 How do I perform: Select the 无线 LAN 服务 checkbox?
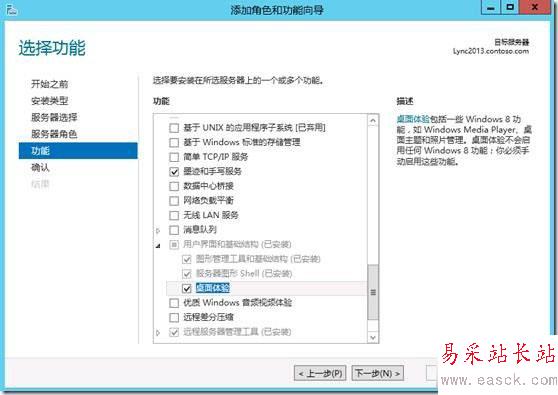click(174, 215)
